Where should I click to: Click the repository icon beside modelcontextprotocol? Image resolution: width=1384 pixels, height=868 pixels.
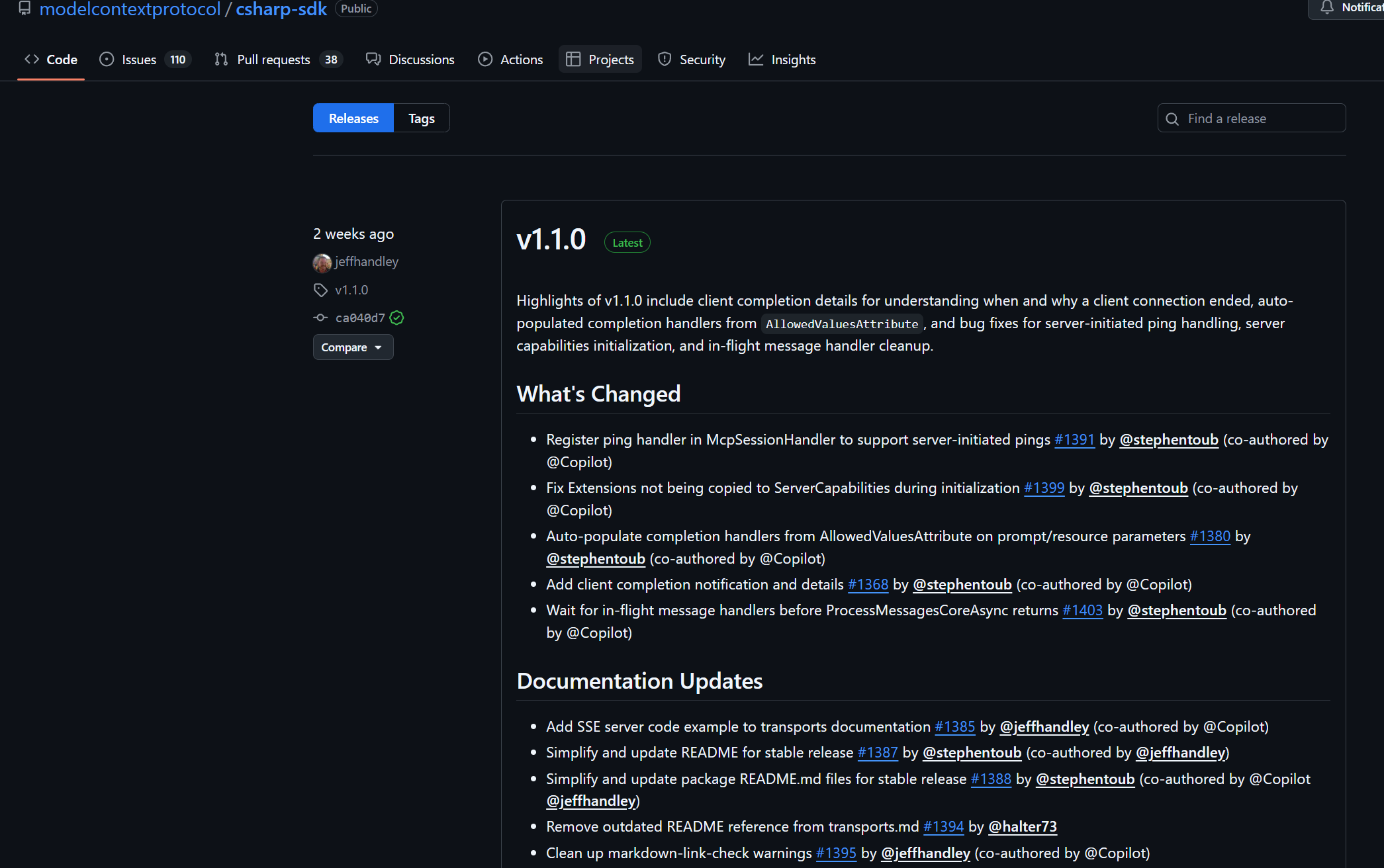[x=24, y=8]
